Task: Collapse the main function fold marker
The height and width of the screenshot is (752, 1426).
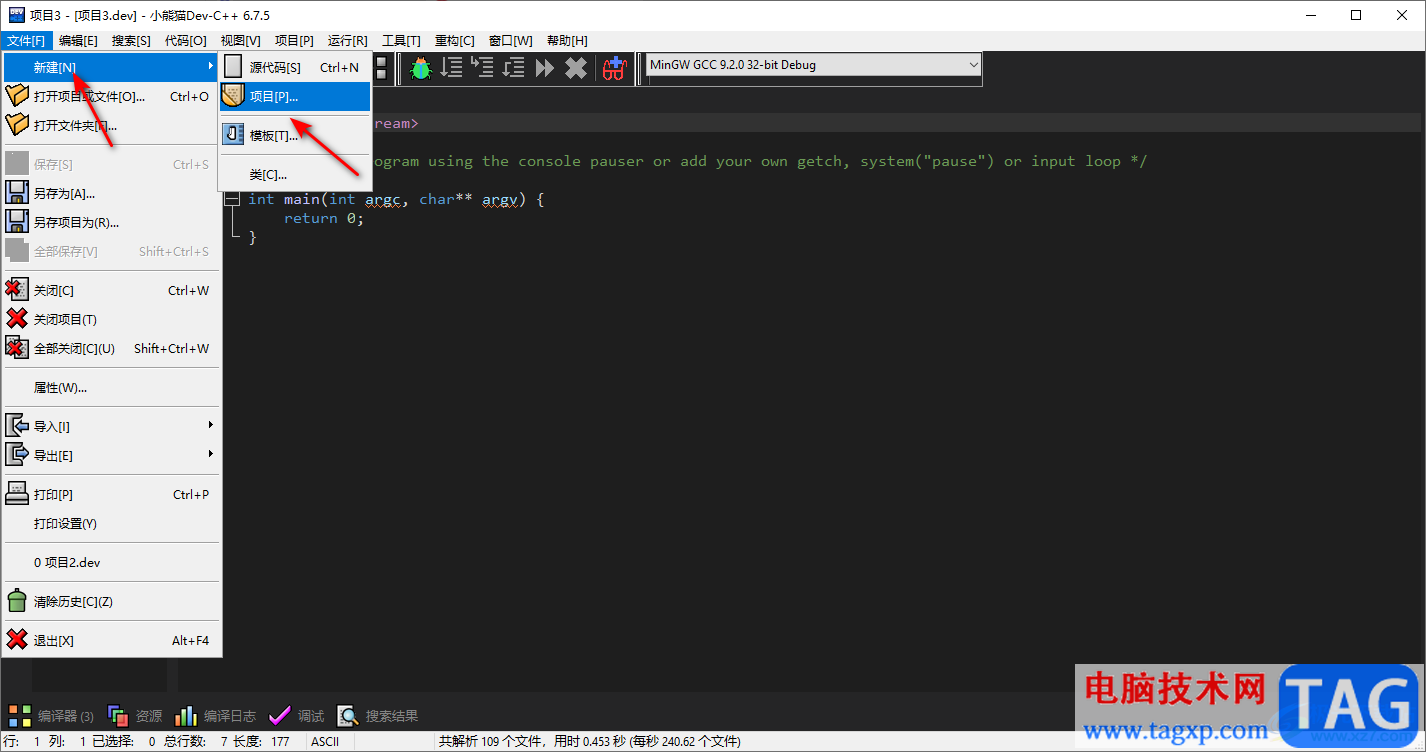Action: [x=233, y=199]
